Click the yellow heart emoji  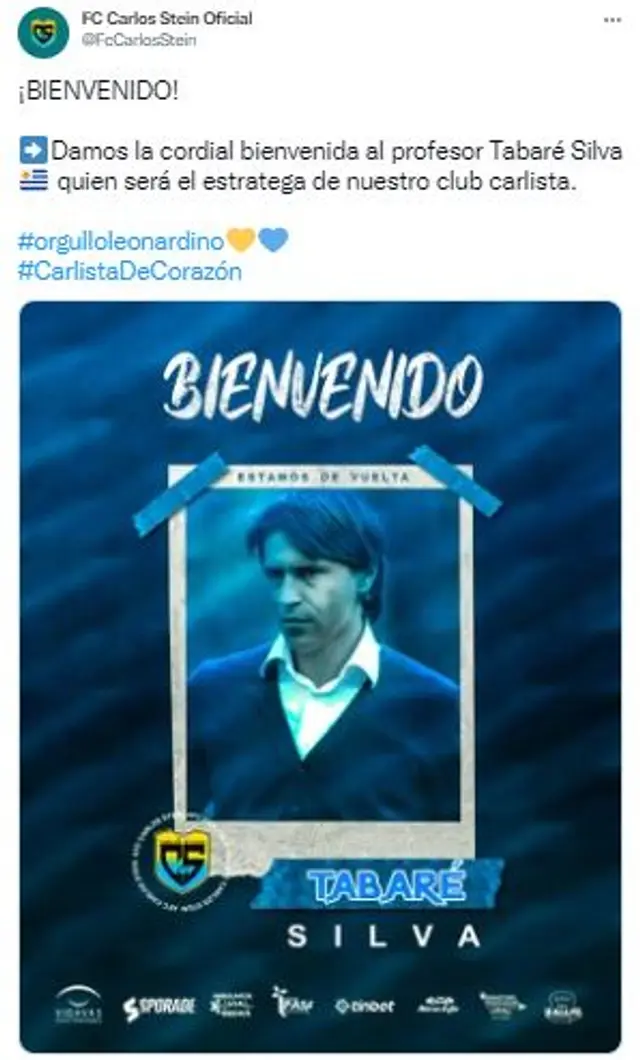241,240
